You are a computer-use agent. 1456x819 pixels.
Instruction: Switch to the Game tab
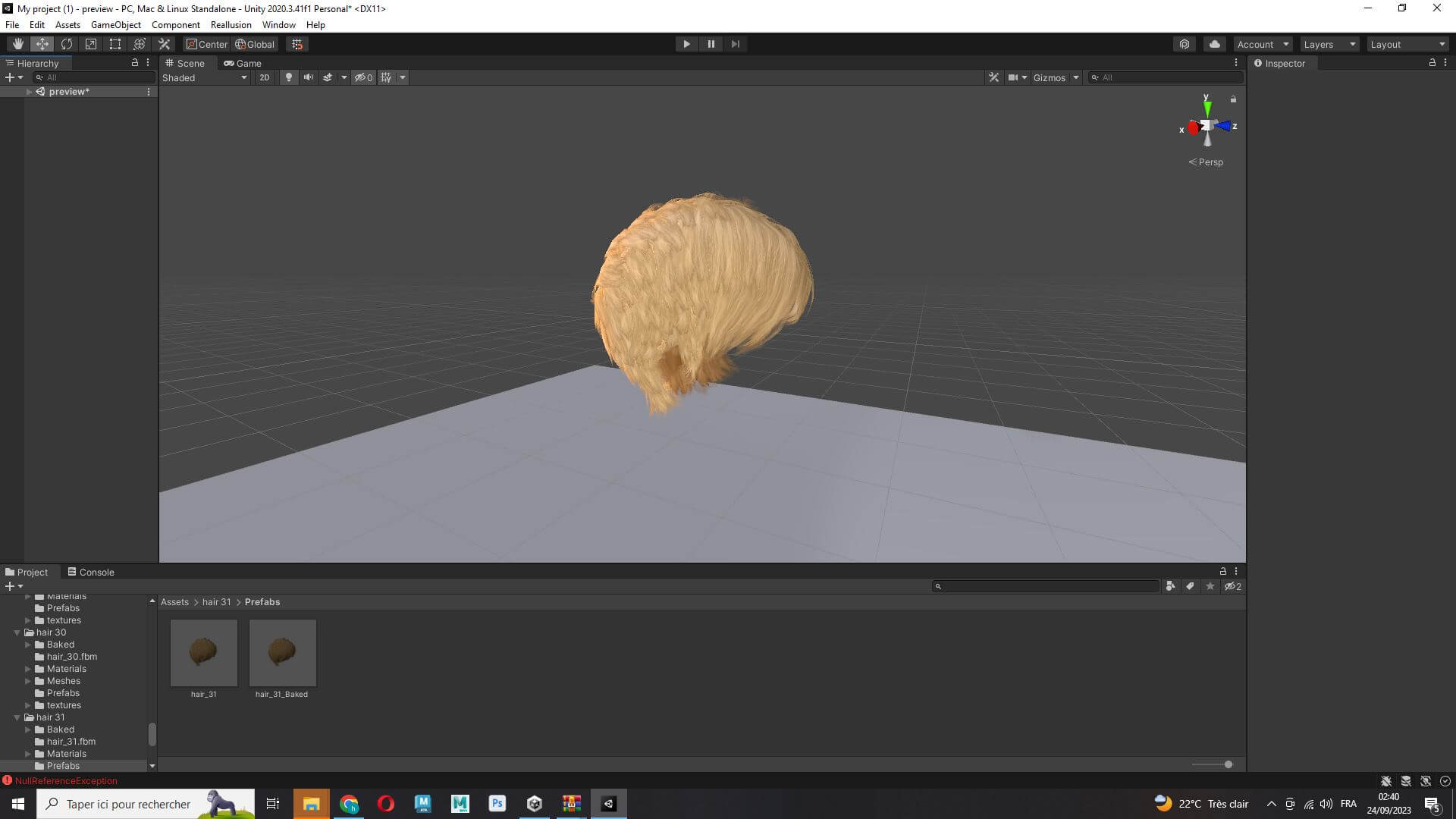(243, 64)
